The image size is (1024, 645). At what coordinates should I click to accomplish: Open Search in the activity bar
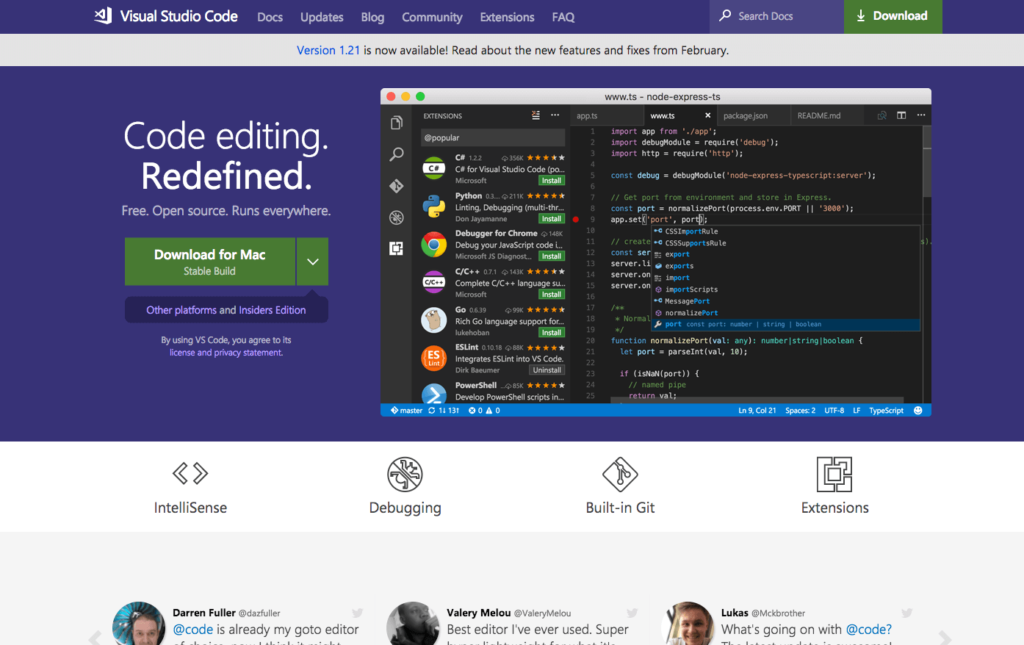[x=396, y=154]
